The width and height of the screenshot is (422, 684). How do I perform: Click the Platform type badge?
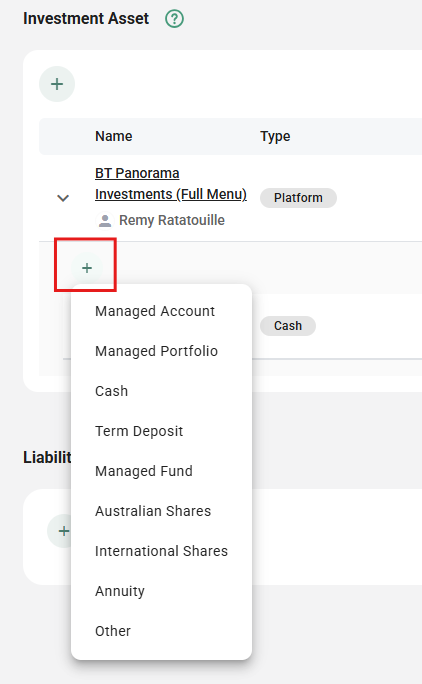(x=298, y=198)
